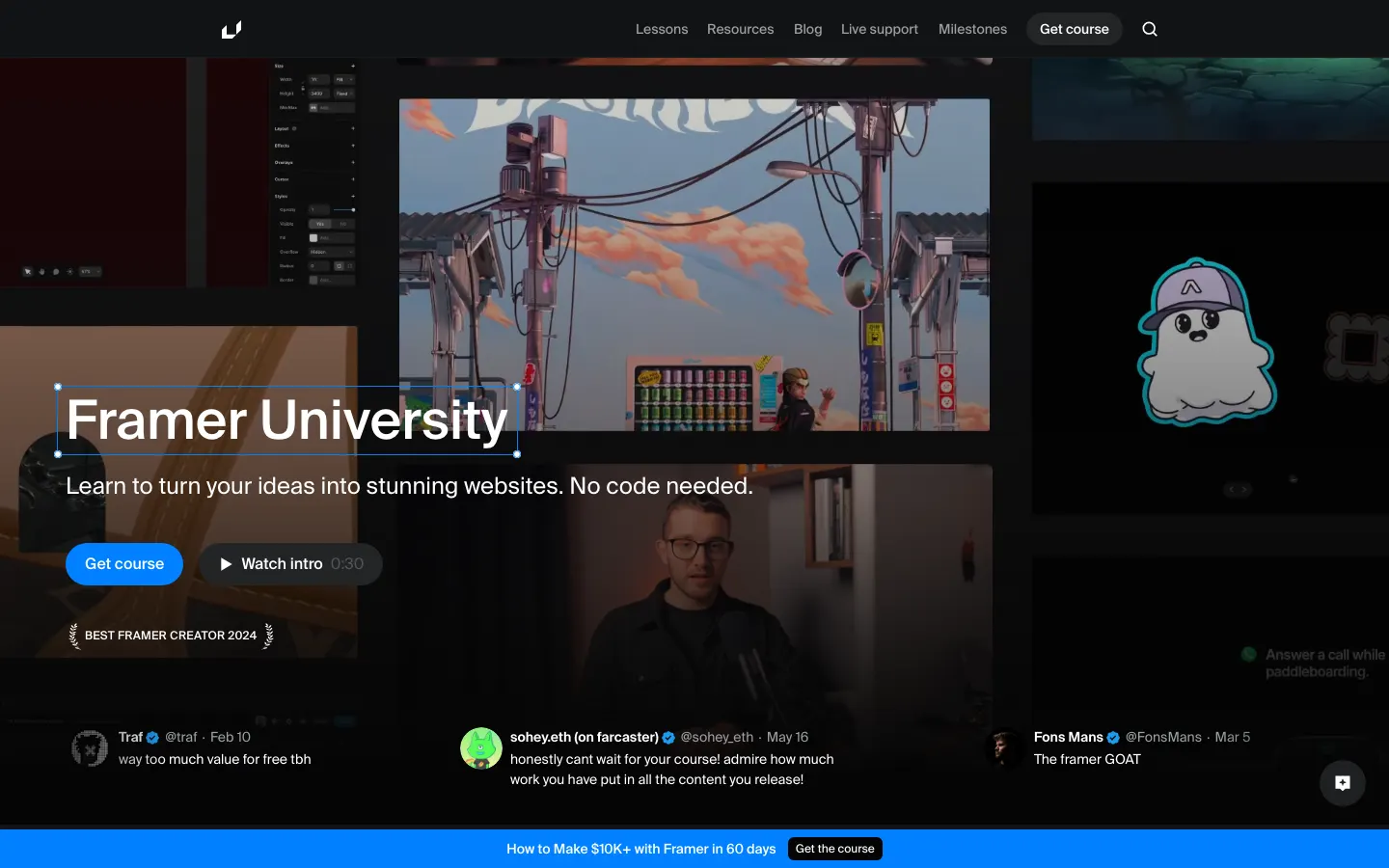The height and width of the screenshot is (868, 1389).
Task: Click the chat widget icon at bottom right
Action: point(1342,783)
